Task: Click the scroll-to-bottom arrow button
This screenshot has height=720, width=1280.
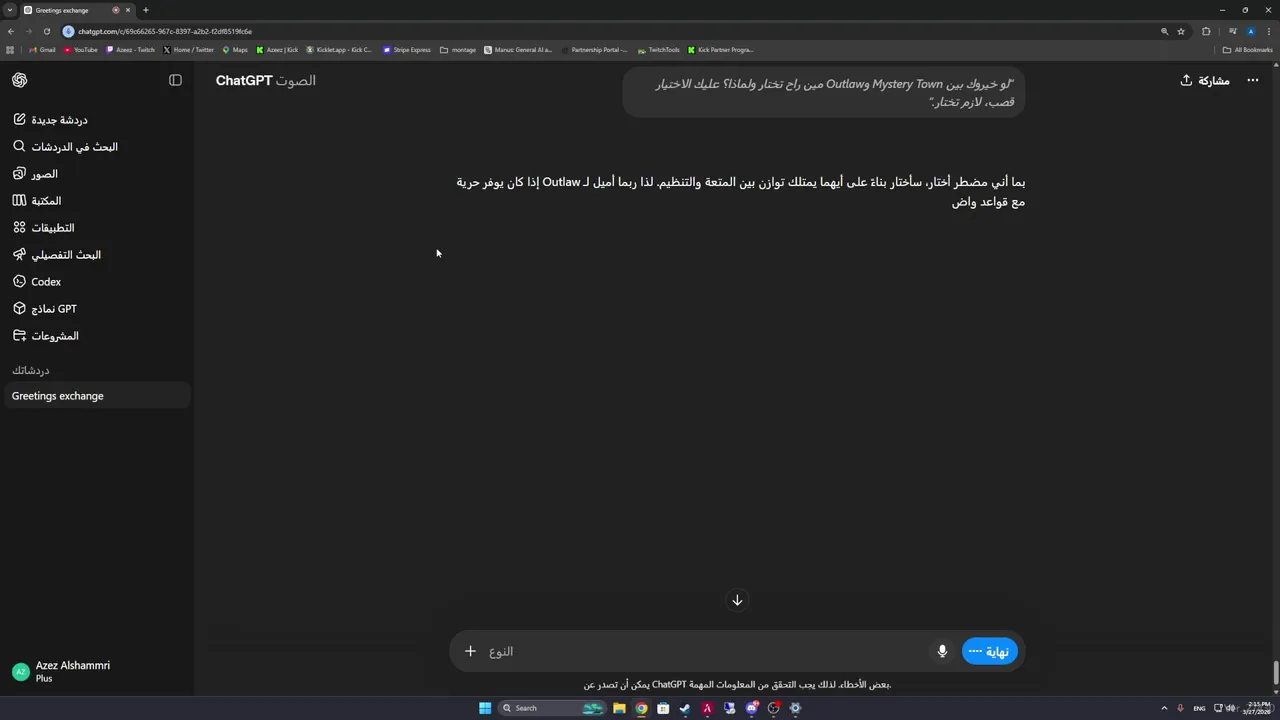Action: pyautogui.click(x=737, y=600)
